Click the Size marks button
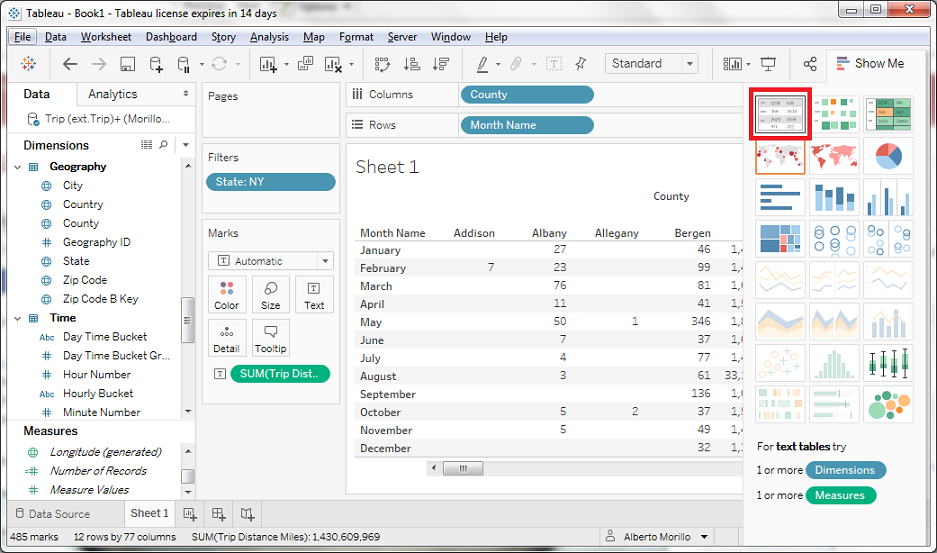This screenshot has height=553, width=937. tap(270, 295)
